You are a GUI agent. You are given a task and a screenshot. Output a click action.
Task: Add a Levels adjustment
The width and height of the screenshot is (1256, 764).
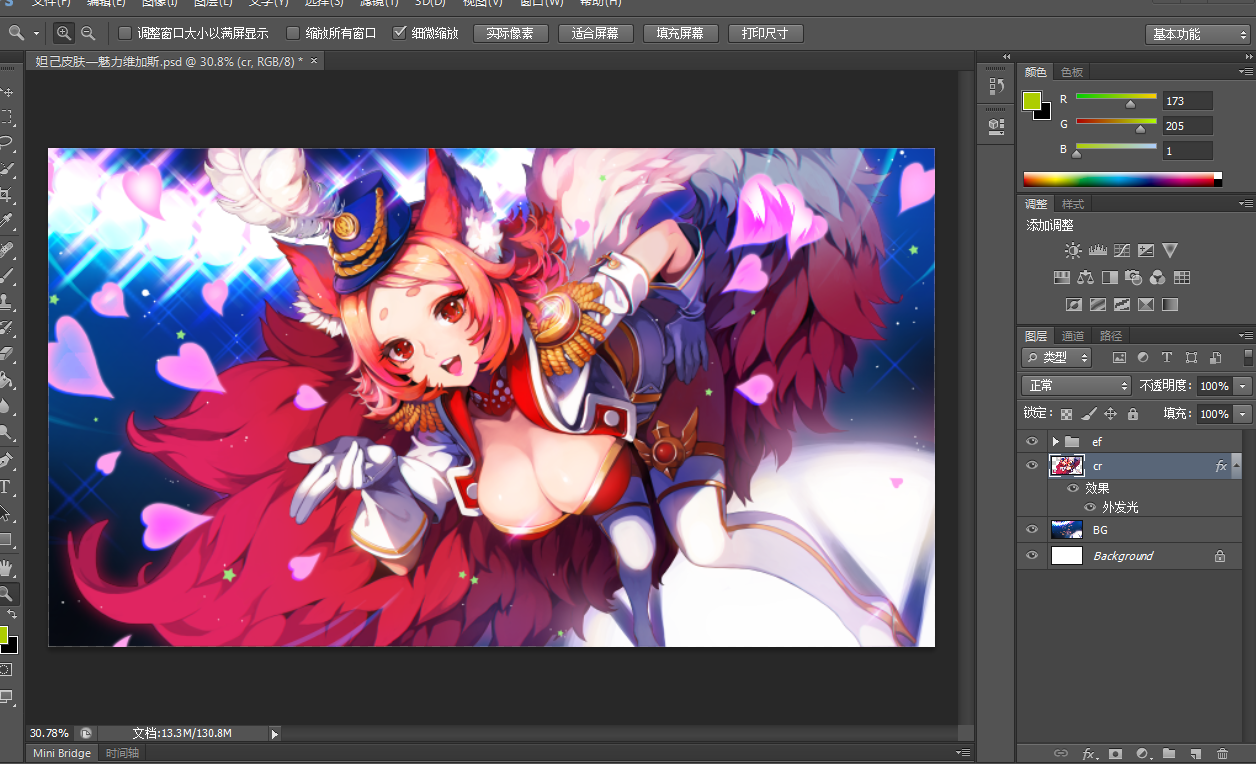tap(1097, 250)
